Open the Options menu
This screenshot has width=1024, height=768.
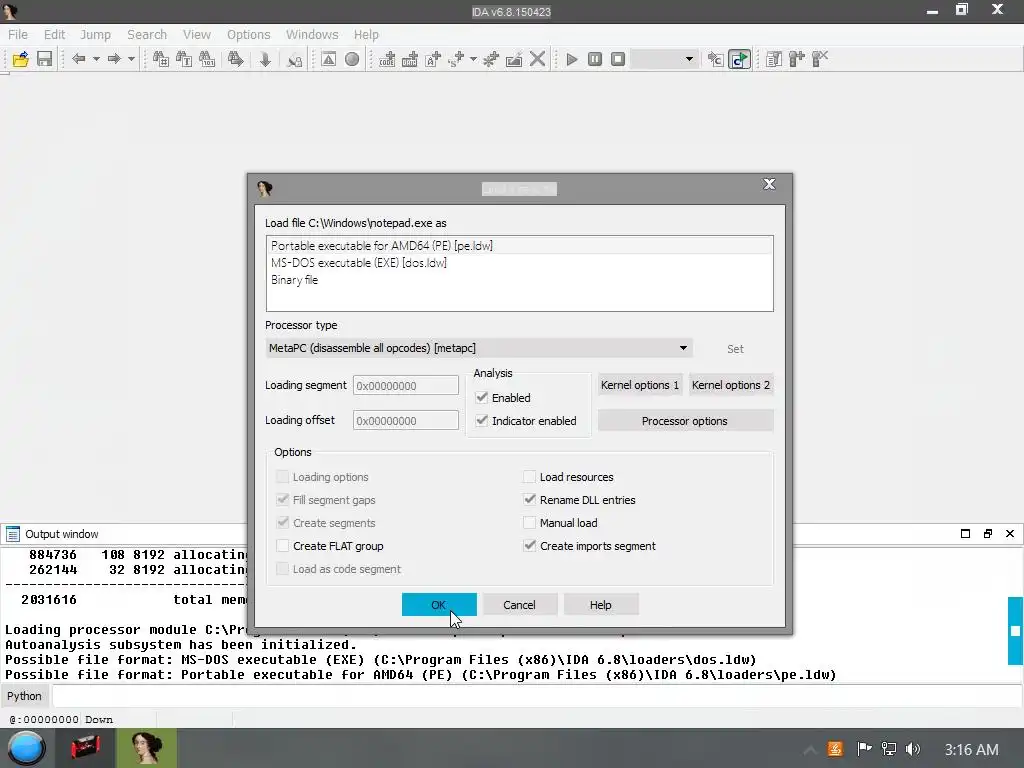(x=248, y=35)
